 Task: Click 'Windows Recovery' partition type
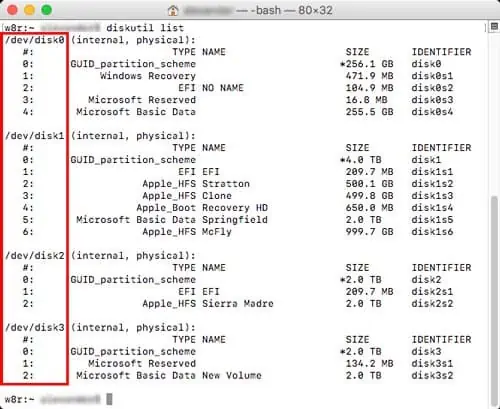pos(148,76)
